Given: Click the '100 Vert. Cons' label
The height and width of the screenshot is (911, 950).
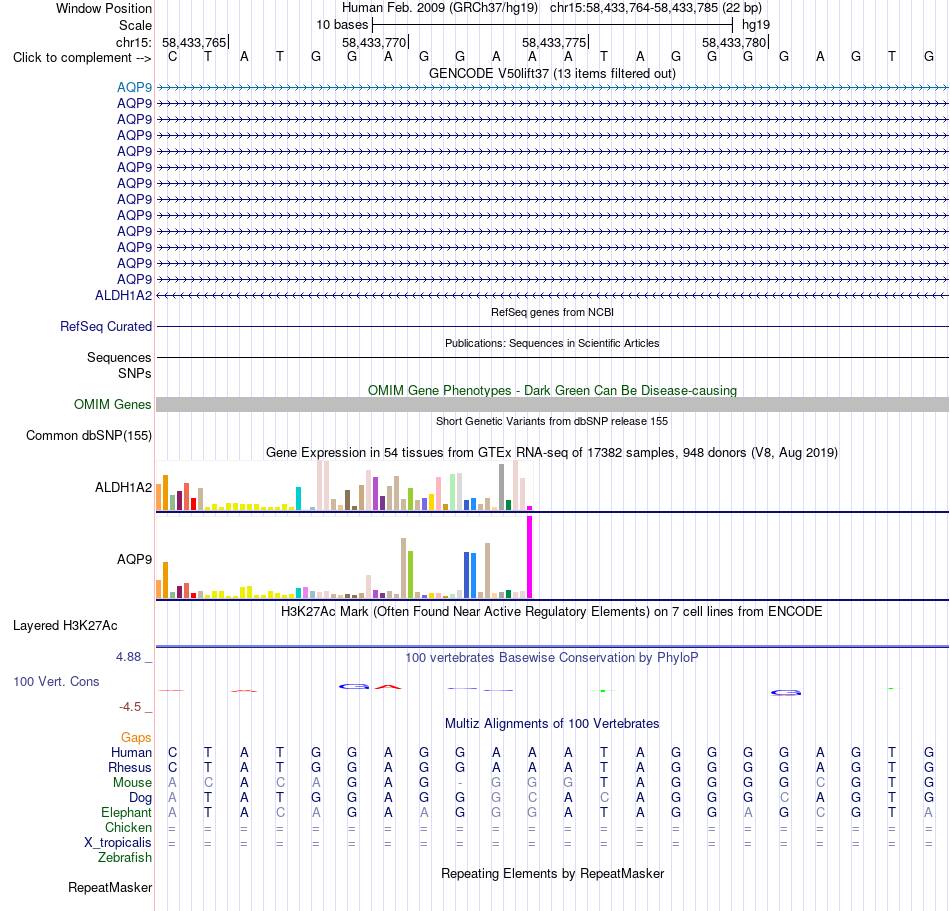Looking at the screenshot, I should click(56, 681).
